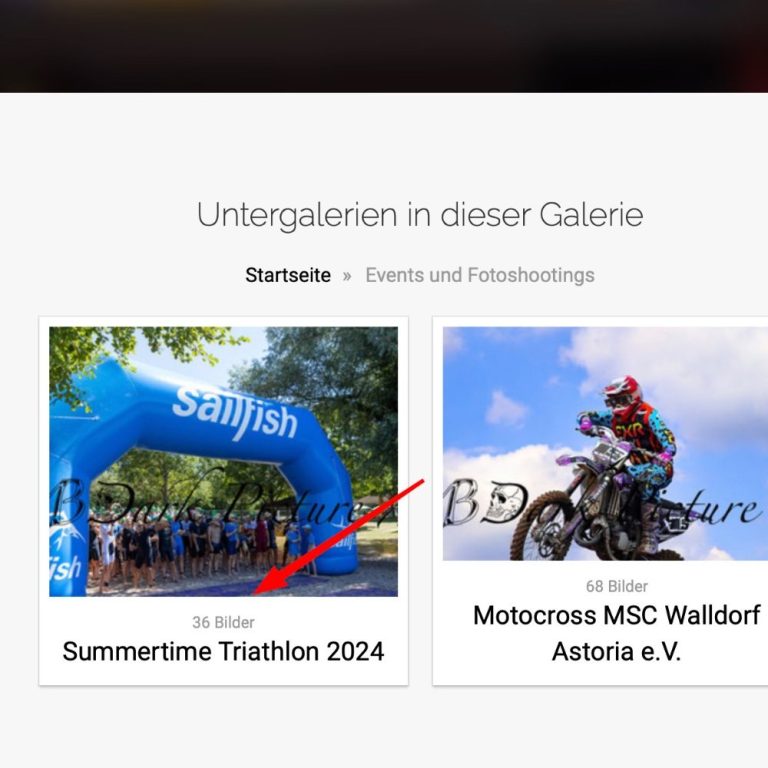Viewport: 768px width, 768px height.
Task: Open the Summertime Triathlon 2024 thumbnail
Action: tap(223, 461)
